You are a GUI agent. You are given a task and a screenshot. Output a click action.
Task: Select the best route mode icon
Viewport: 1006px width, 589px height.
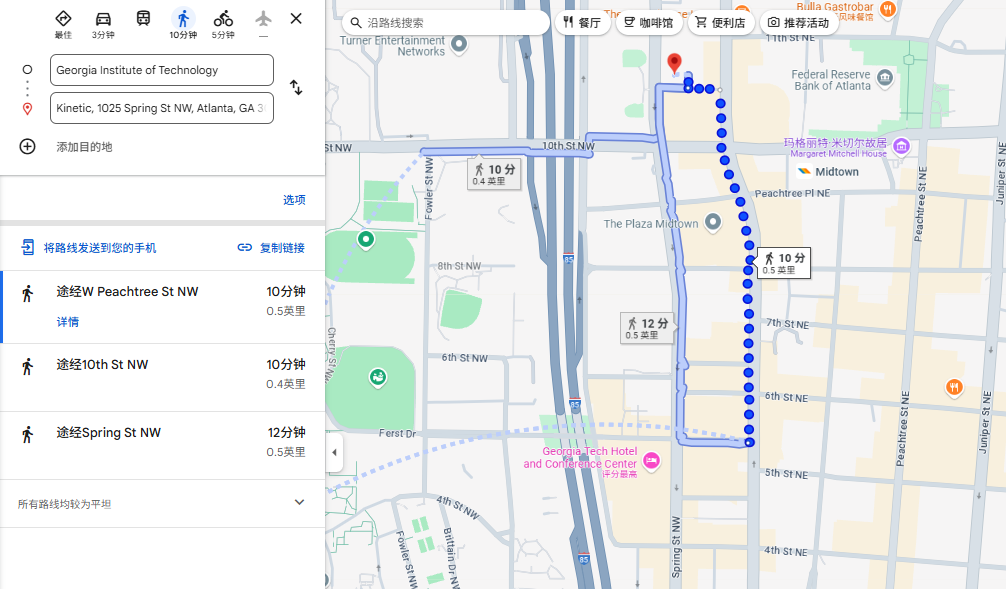tap(63, 19)
